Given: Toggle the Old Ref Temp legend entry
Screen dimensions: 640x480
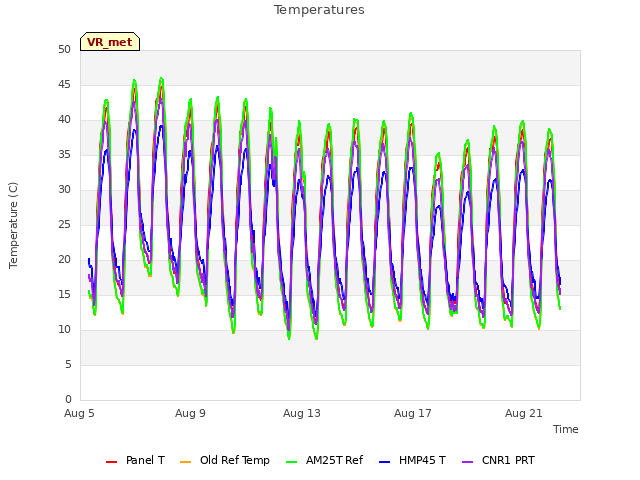Looking at the screenshot, I should click(225, 460).
